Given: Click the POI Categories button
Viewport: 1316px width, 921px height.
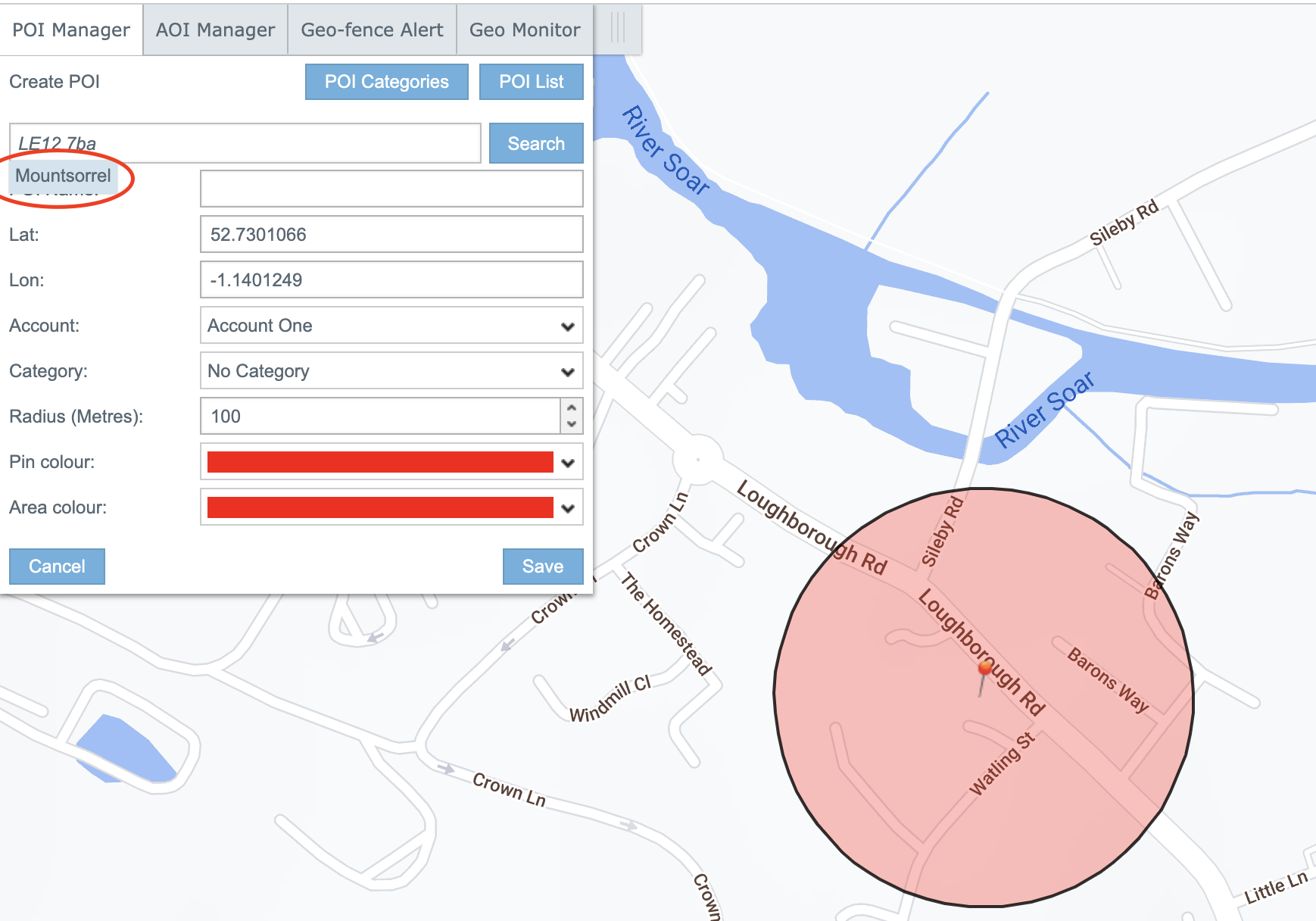Looking at the screenshot, I should pyautogui.click(x=386, y=82).
